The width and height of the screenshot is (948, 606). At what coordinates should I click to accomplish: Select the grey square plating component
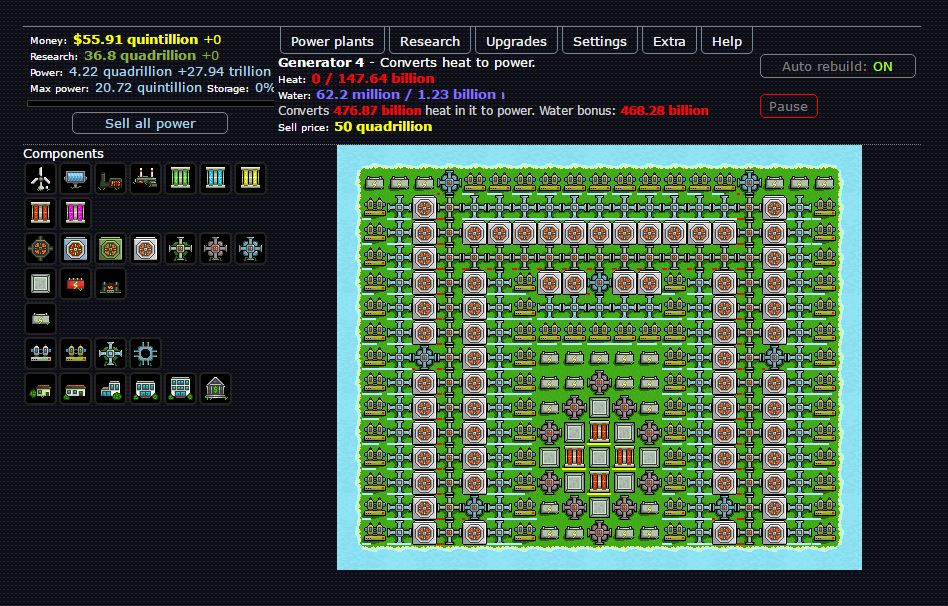pyautogui.click(x=41, y=284)
